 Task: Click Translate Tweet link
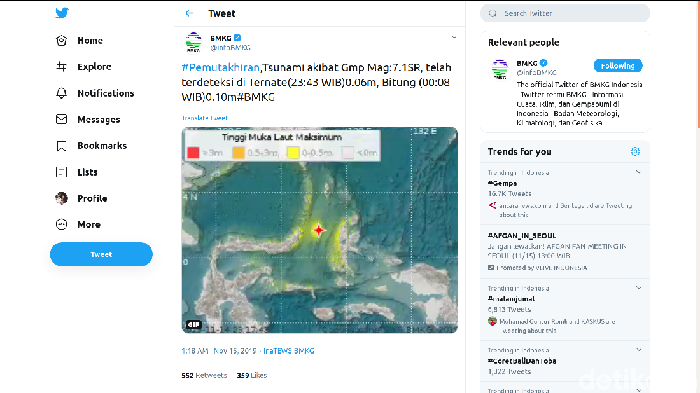tap(204, 118)
